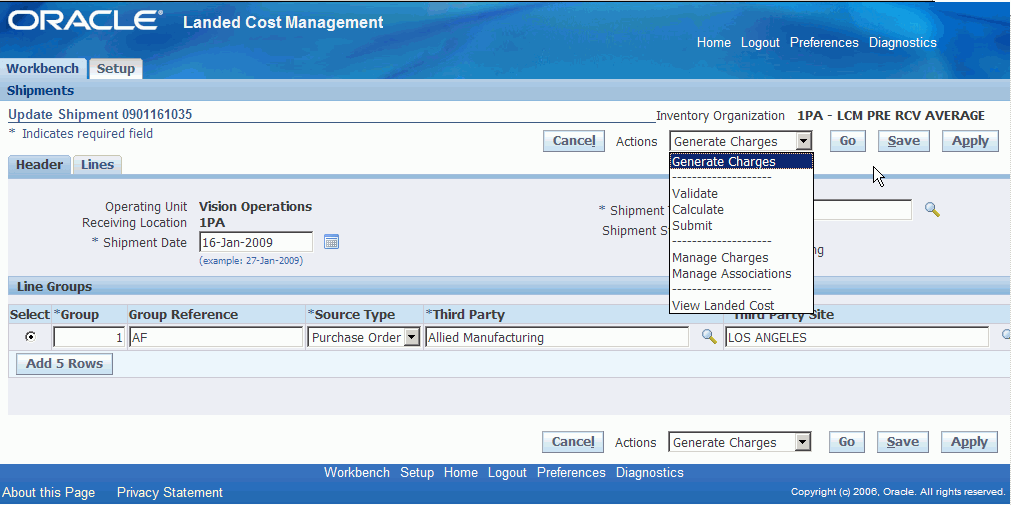
Task: Click the footer Home link
Action: coord(460,473)
